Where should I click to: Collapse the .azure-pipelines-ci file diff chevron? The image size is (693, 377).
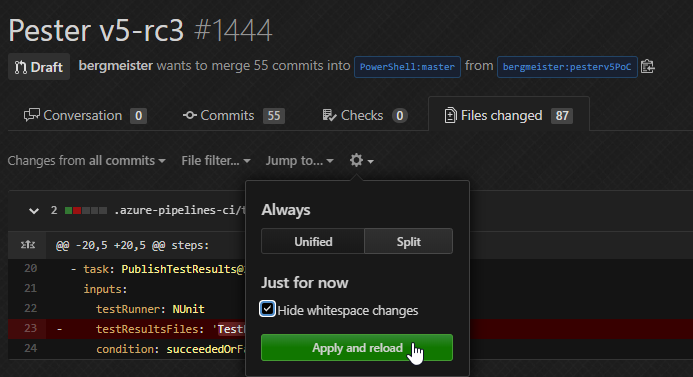click(x=34, y=210)
